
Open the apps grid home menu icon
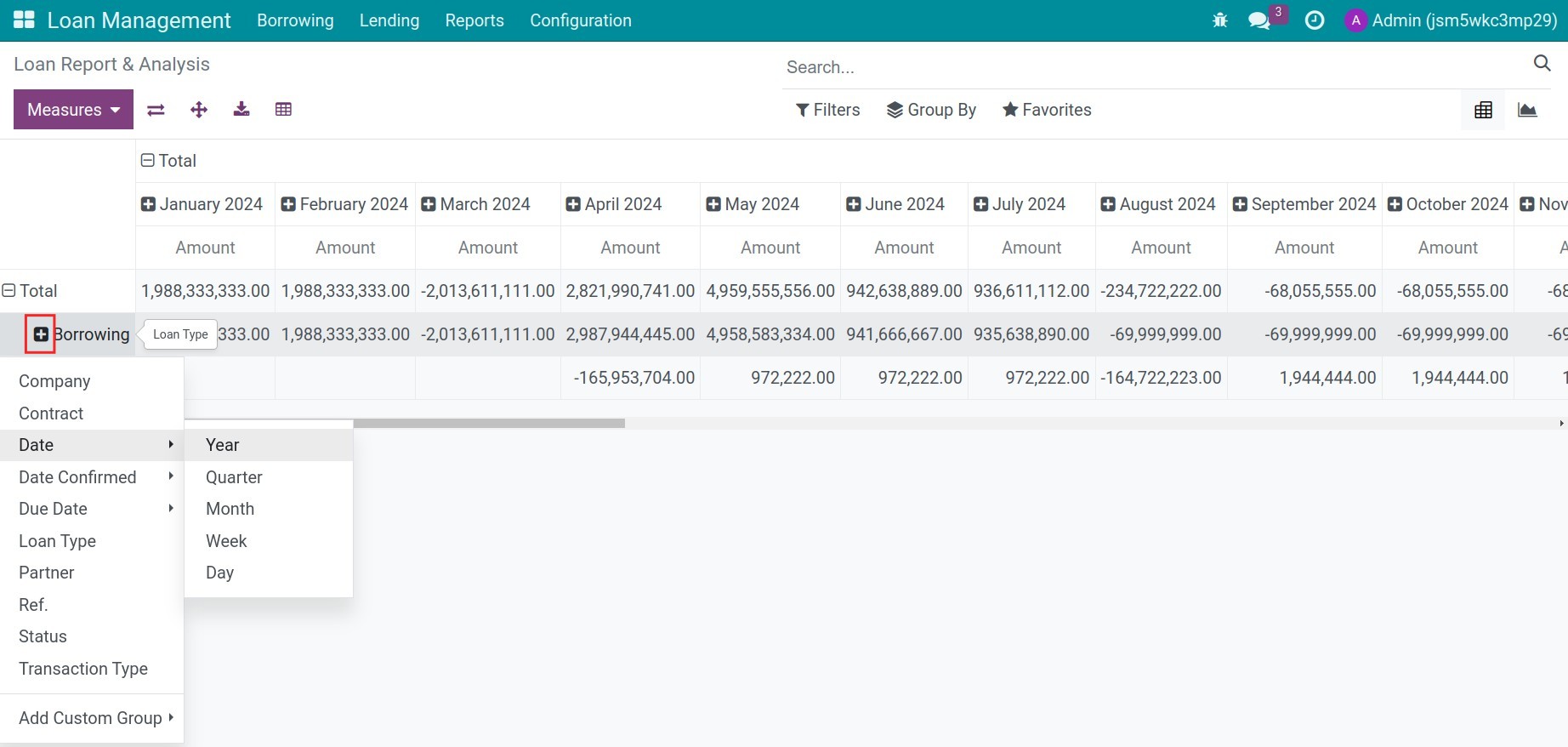point(24,20)
